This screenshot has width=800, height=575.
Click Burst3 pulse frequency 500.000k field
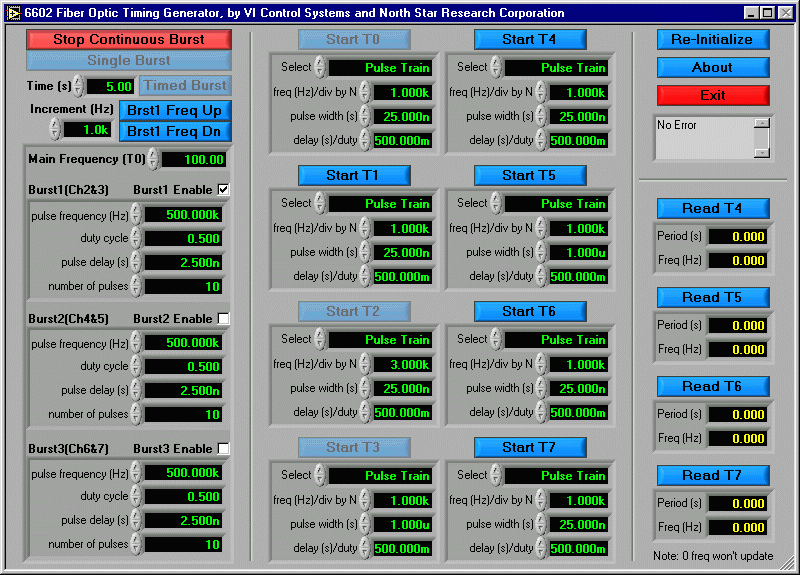click(x=184, y=472)
